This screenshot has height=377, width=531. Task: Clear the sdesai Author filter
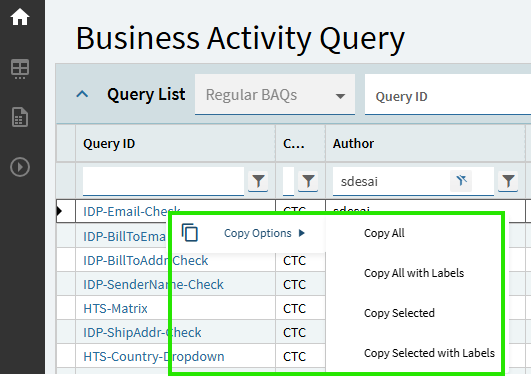[x=461, y=181]
